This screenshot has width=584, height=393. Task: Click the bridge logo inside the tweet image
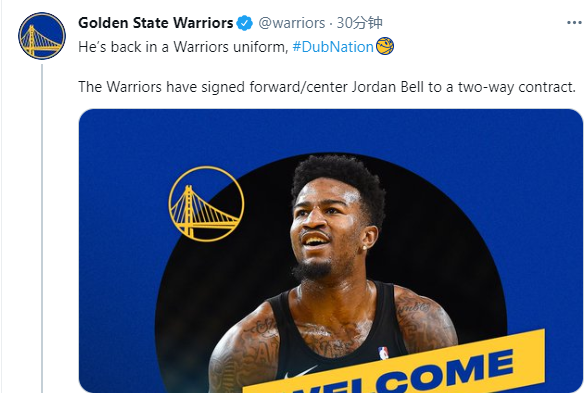pos(206,204)
